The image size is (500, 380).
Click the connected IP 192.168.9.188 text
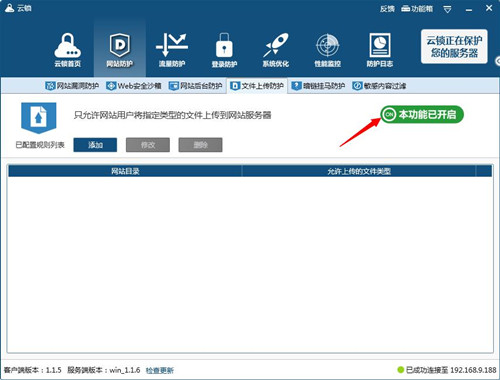[473, 370]
